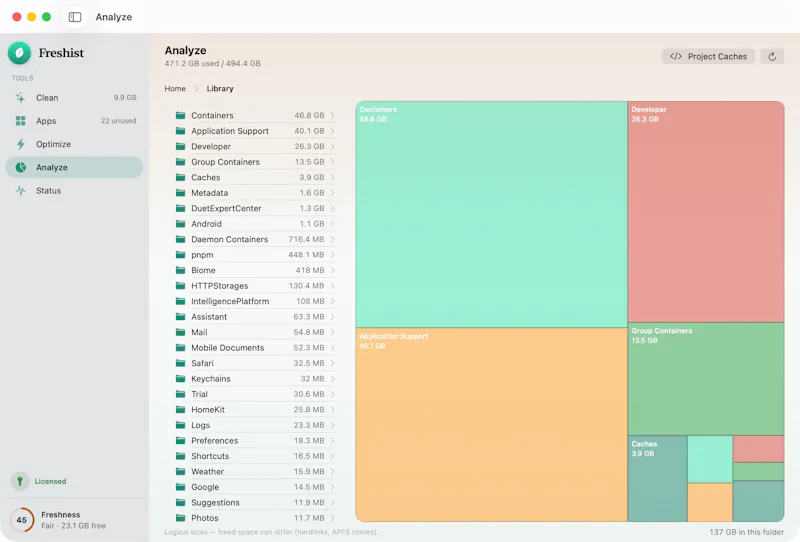Click the Safari folder icon

(180, 363)
